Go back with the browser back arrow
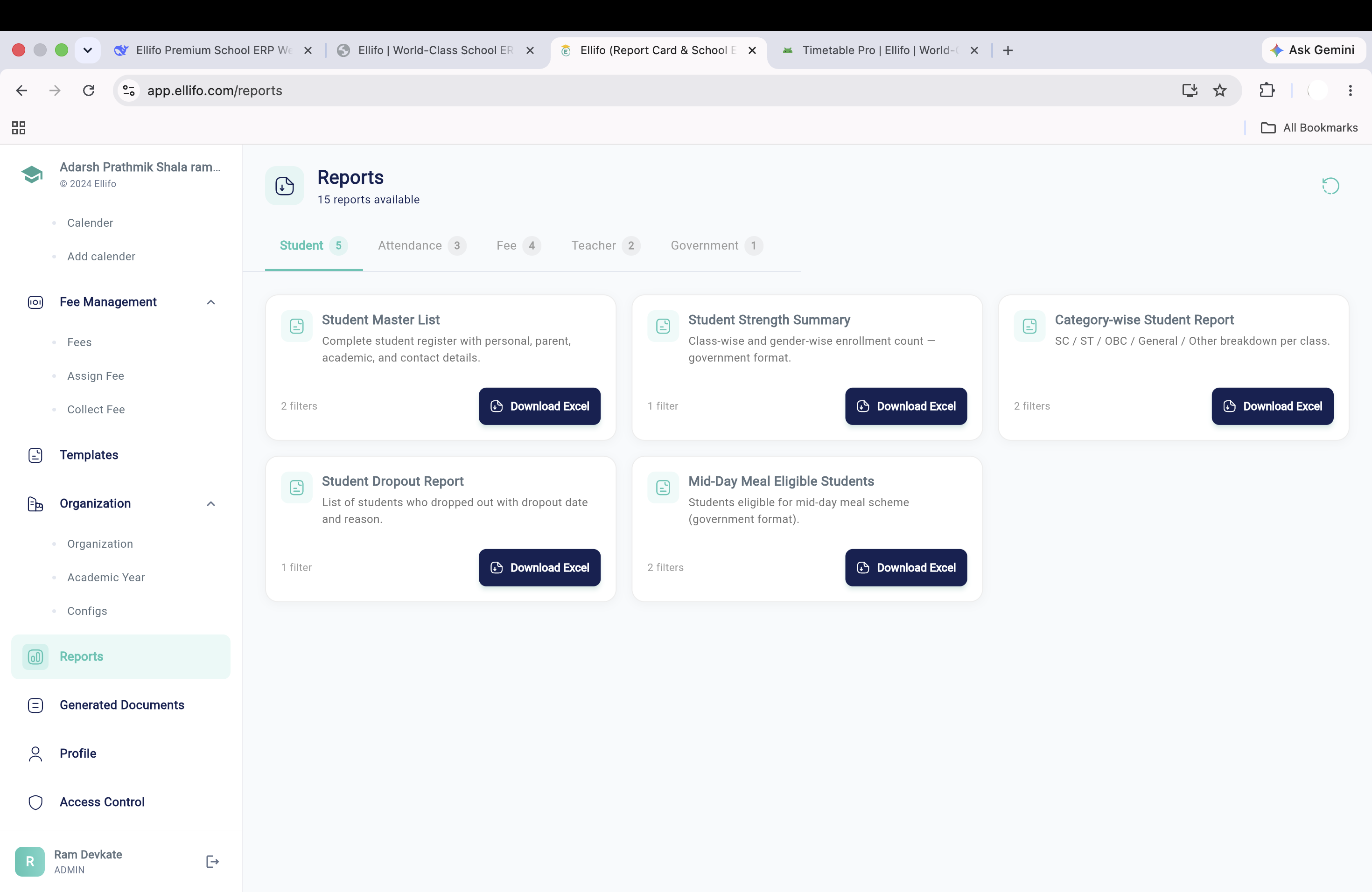 click(x=22, y=91)
